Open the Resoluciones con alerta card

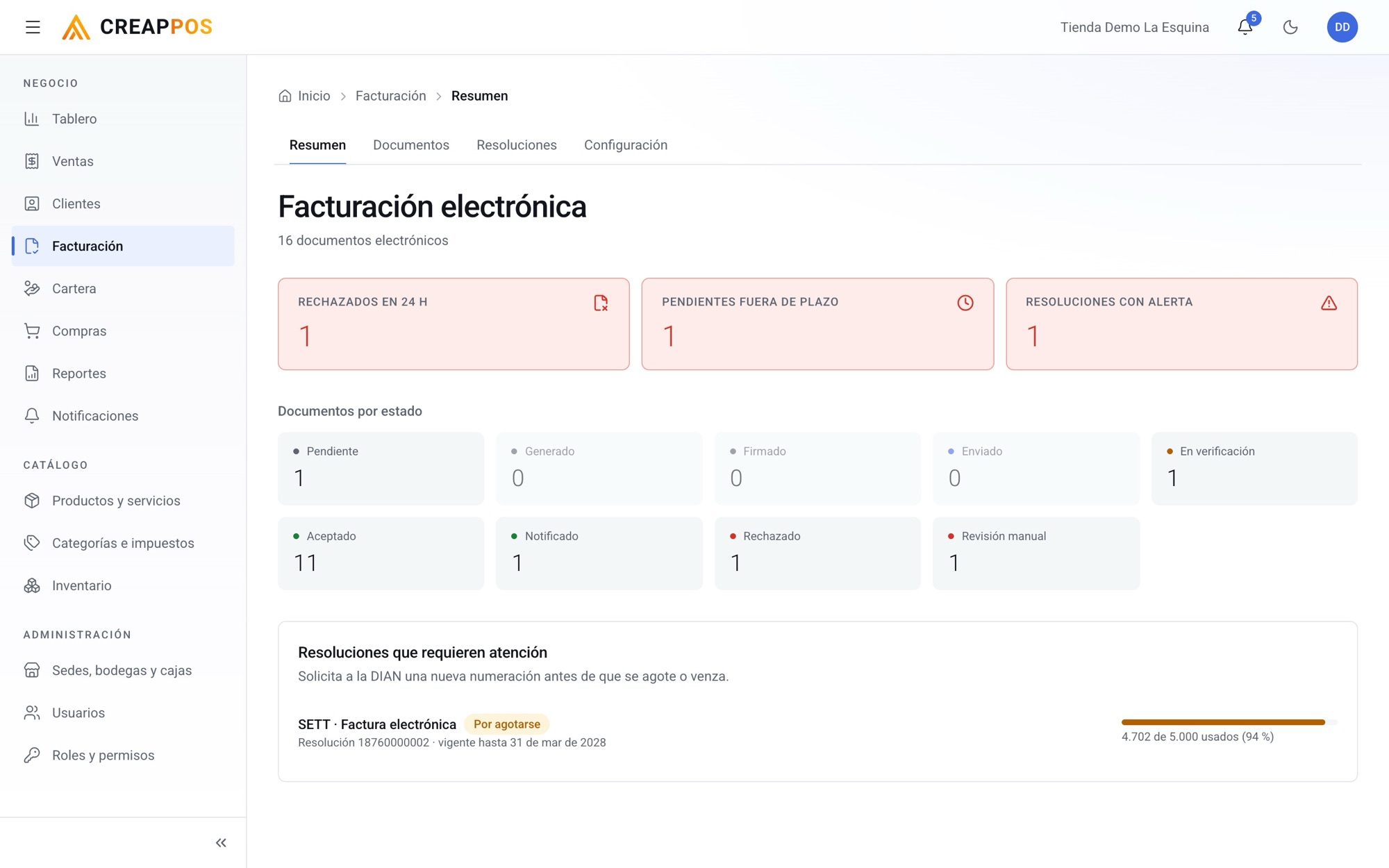click(1181, 324)
